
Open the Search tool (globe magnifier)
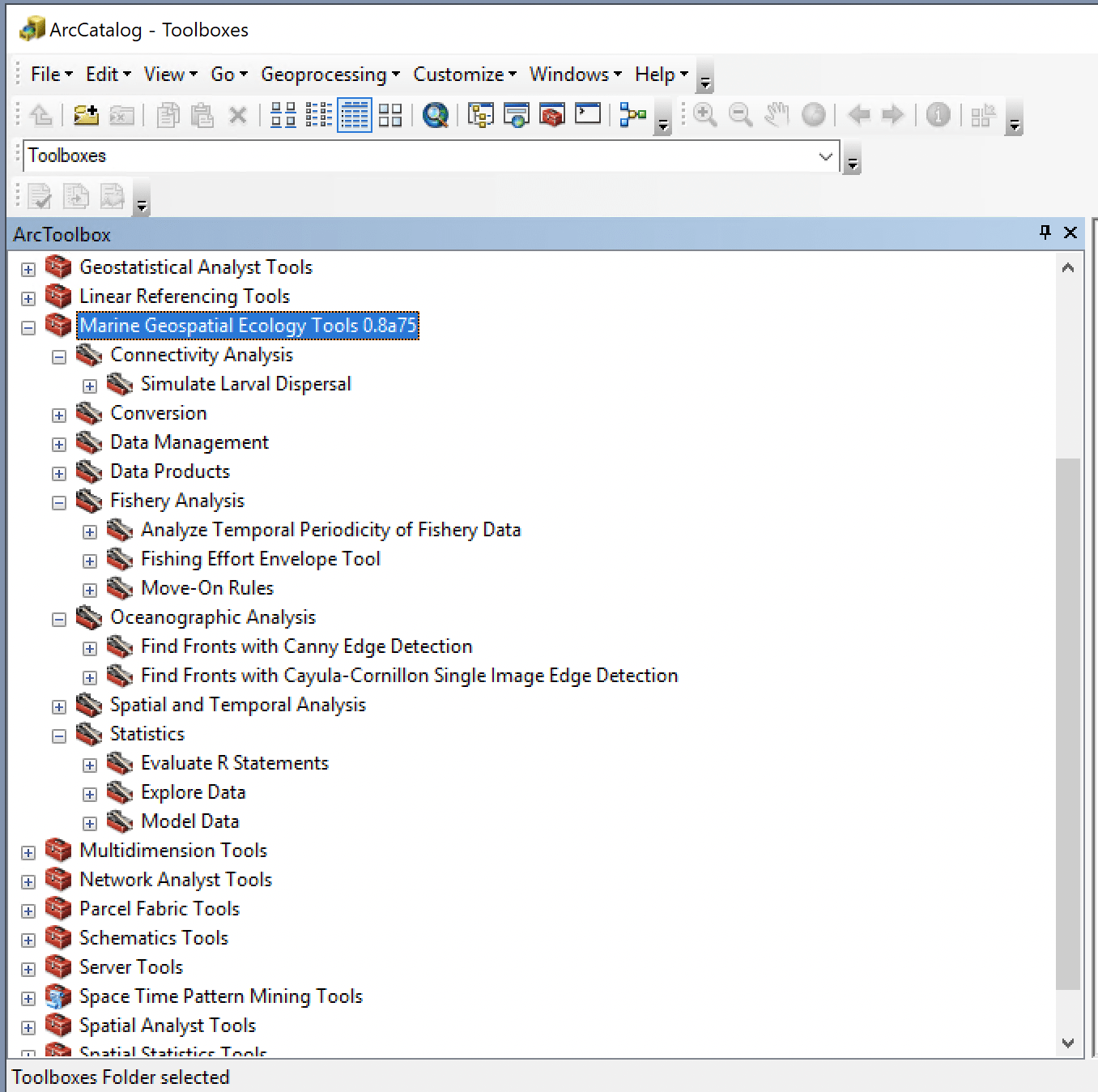[436, 115]
